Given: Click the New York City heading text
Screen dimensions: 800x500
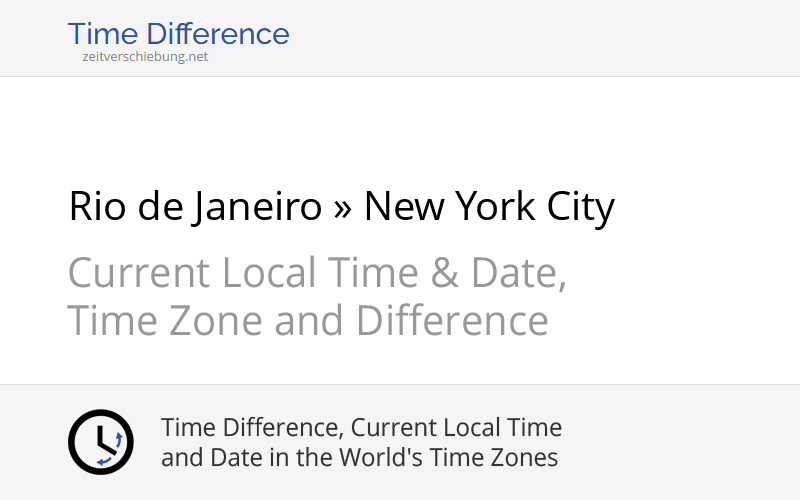Looking at the screenshot, I should tap(489, 206).
